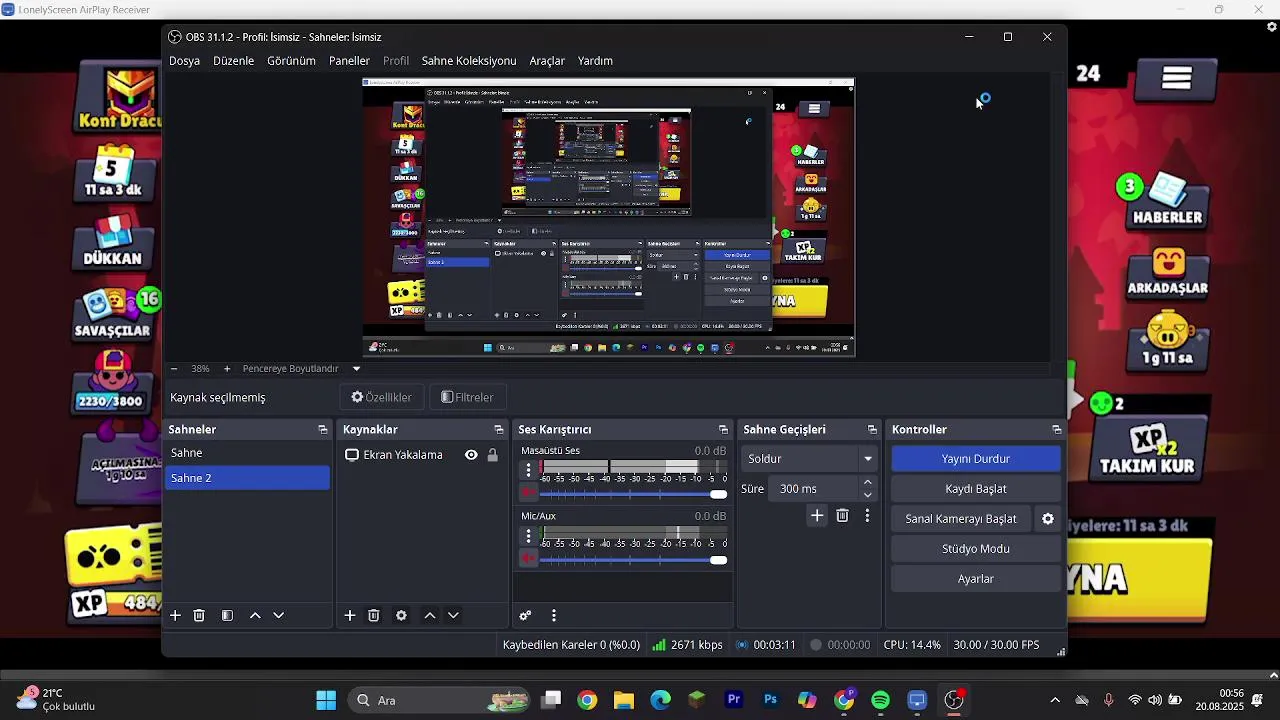
Task: Open Premiere Pro from the taskbar
Action: pos(734,701)
